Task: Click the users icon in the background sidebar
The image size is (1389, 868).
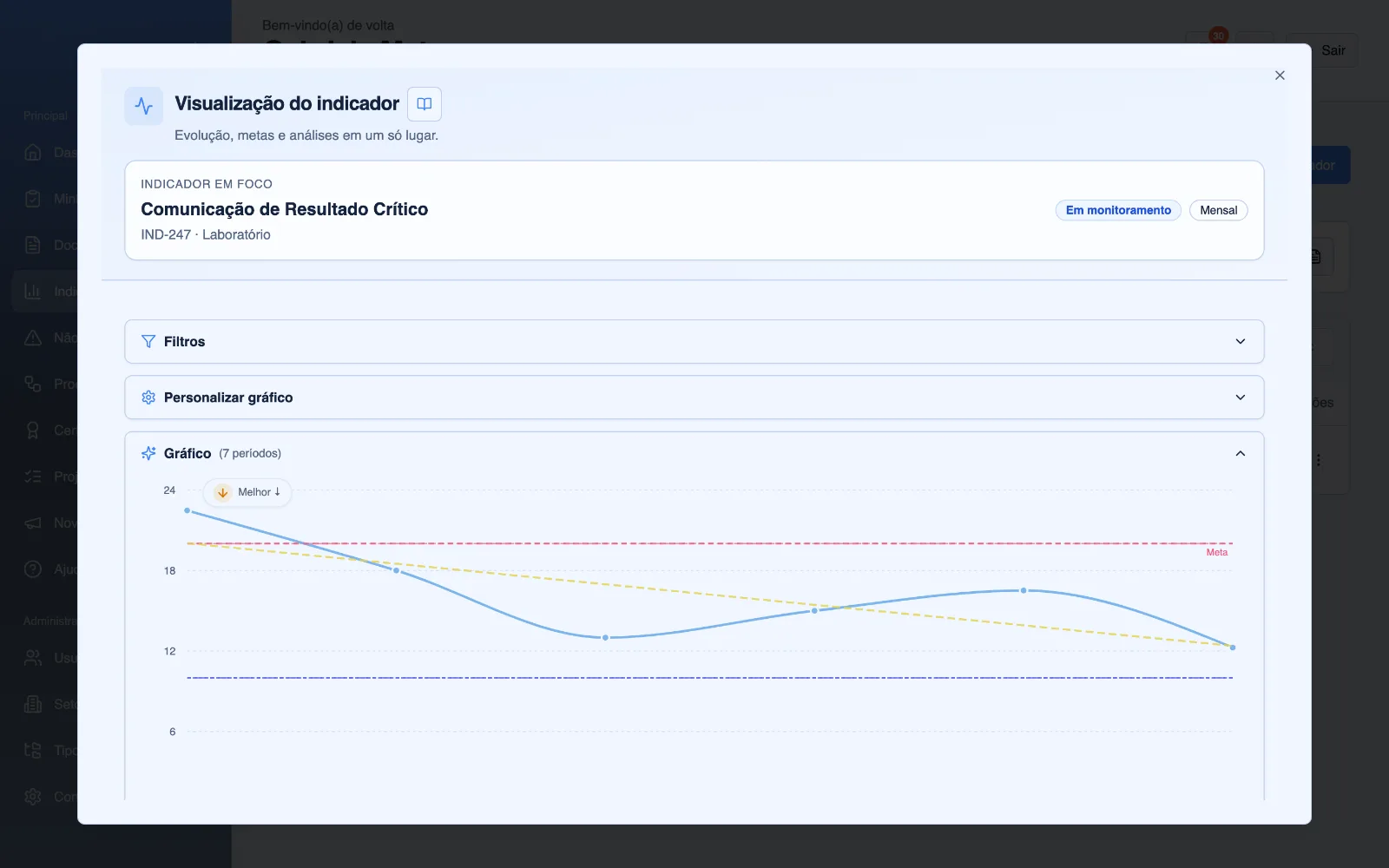Action: 33,658
